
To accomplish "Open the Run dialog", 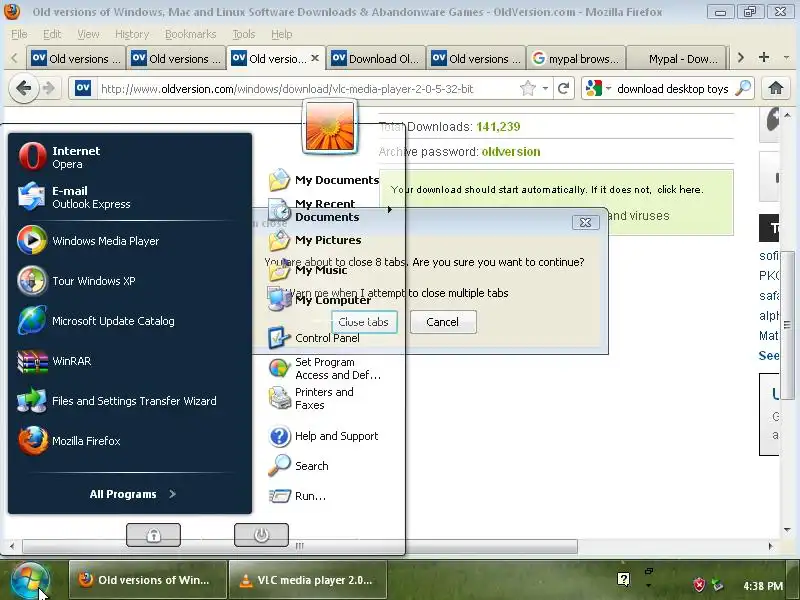I will 297,496.
